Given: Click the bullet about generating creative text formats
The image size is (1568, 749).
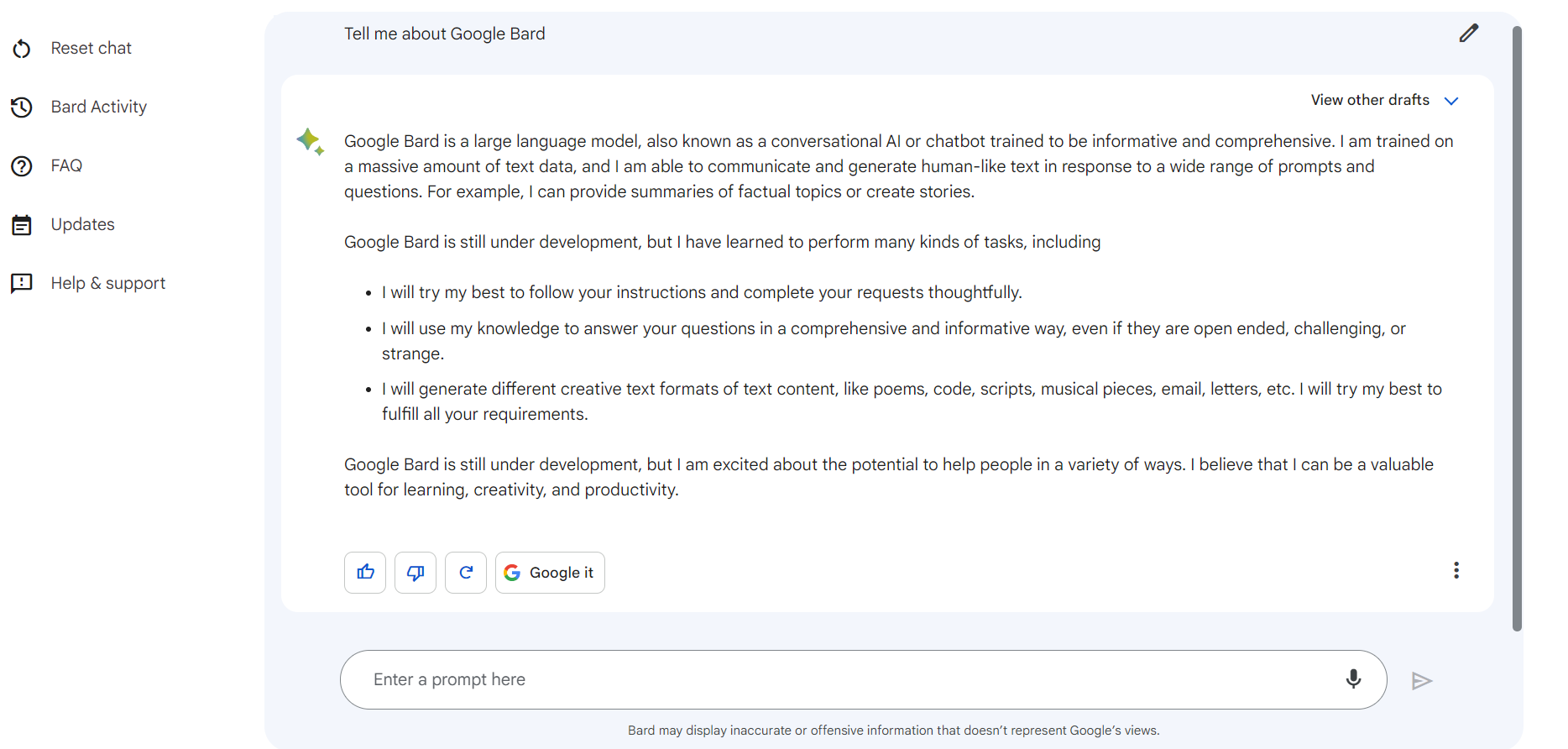Looking at the screenshot, I should click(912, 401).
